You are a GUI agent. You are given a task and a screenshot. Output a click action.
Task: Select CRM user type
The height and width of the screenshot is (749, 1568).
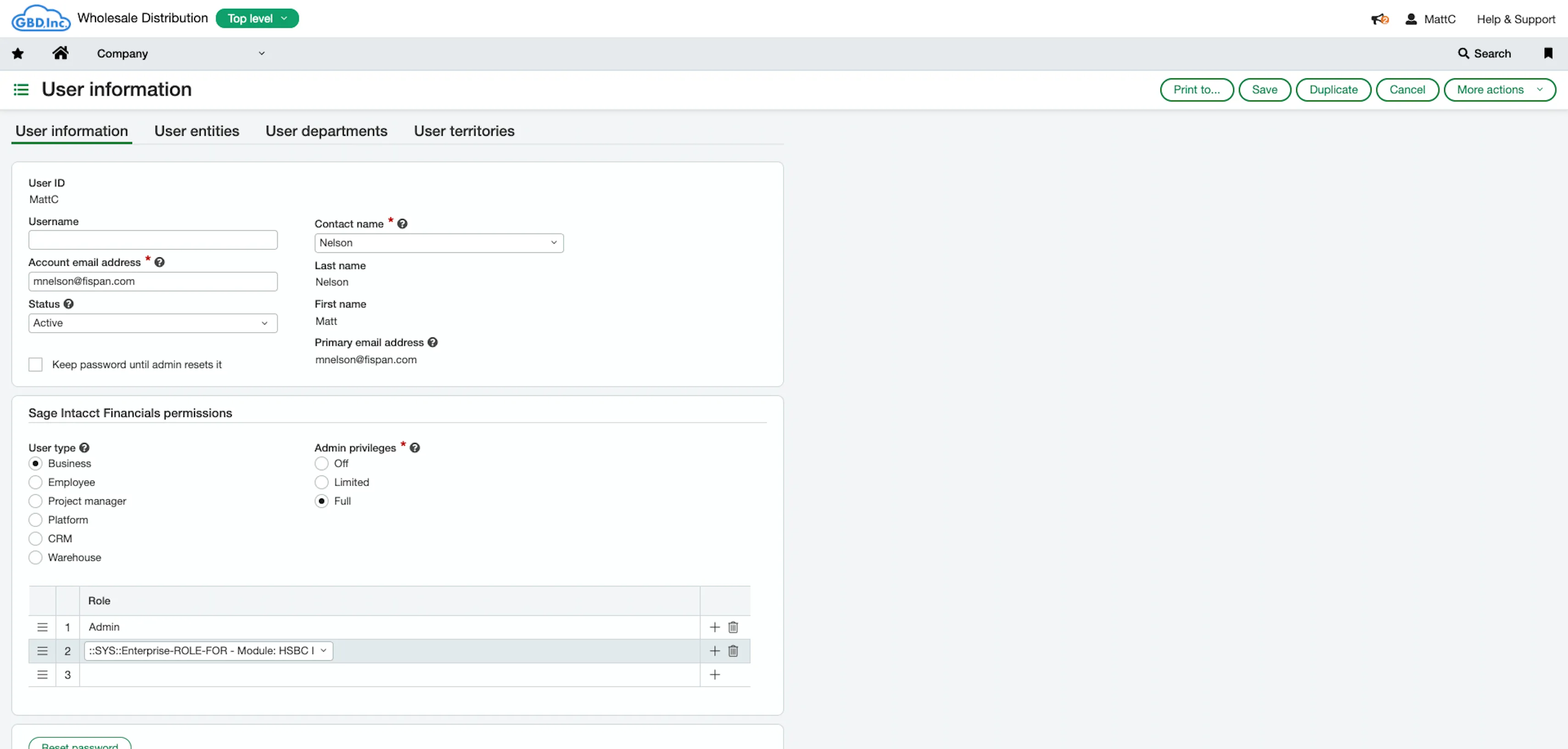35,539
